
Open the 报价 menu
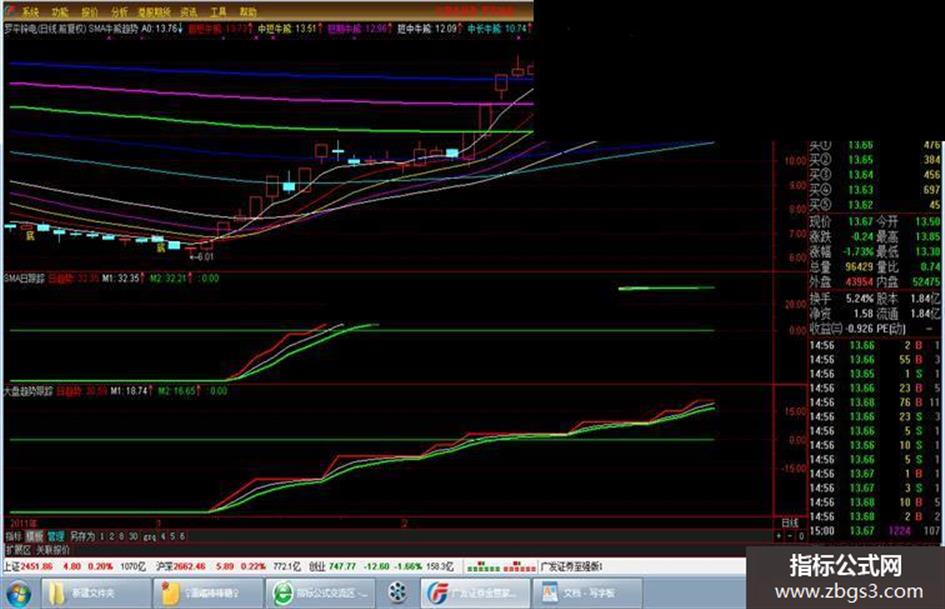(x=89, y=11)
